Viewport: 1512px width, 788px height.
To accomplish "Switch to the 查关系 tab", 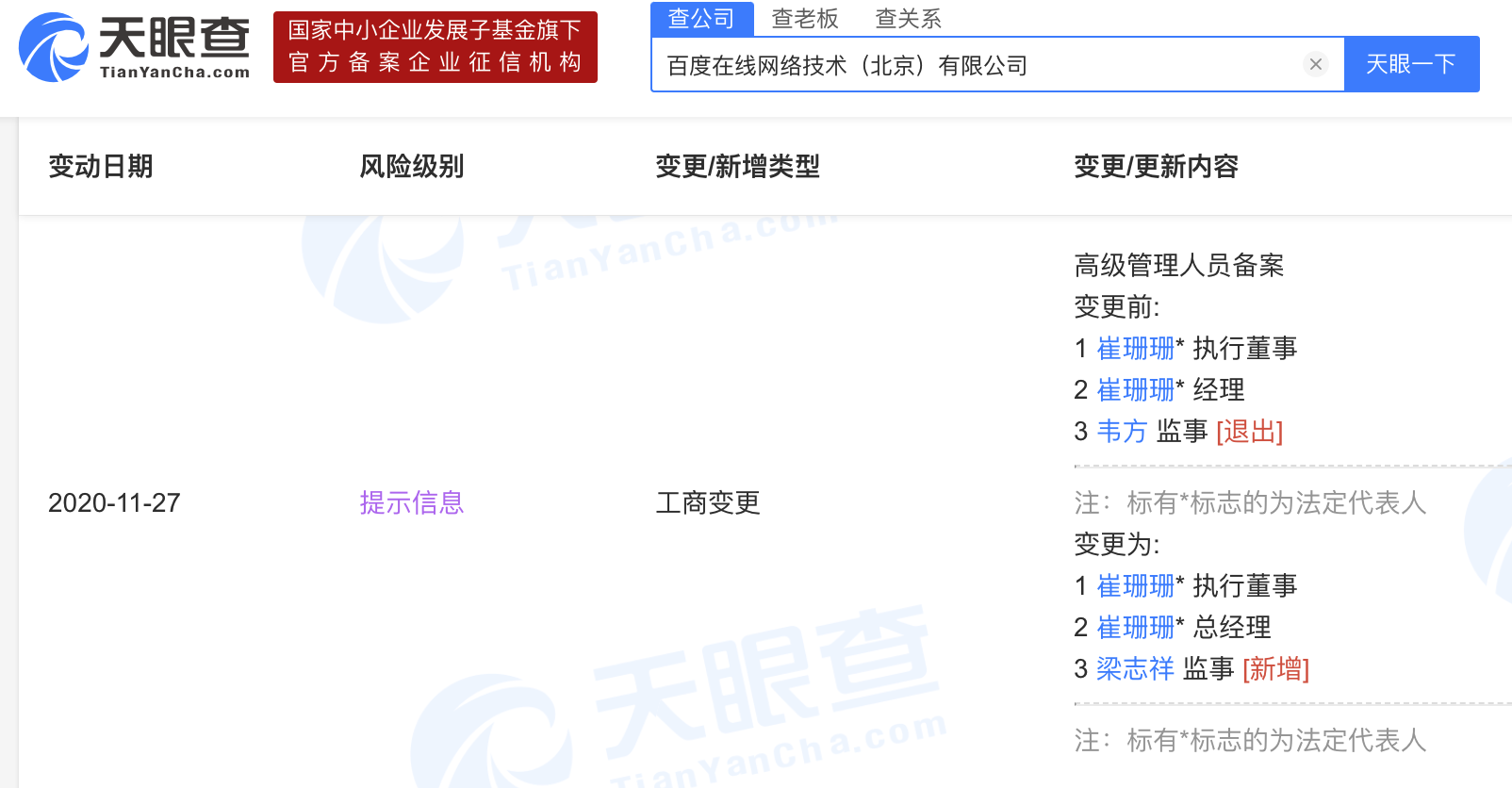I will (x=909, y=19).
